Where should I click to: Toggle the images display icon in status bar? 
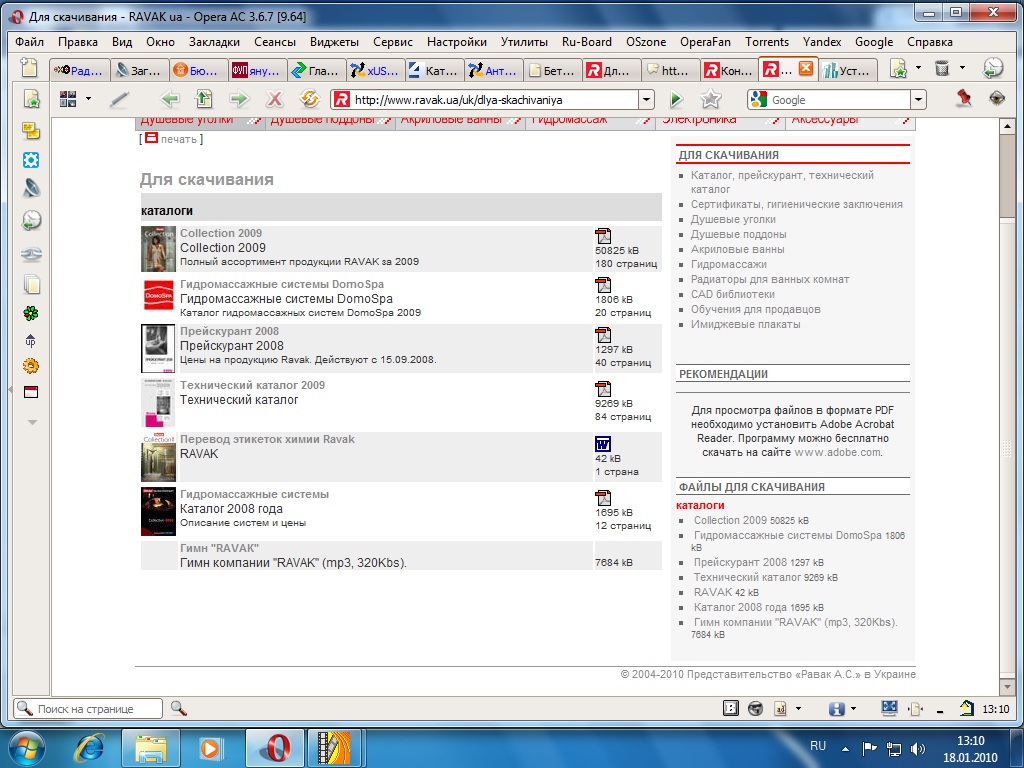point(756,709)
